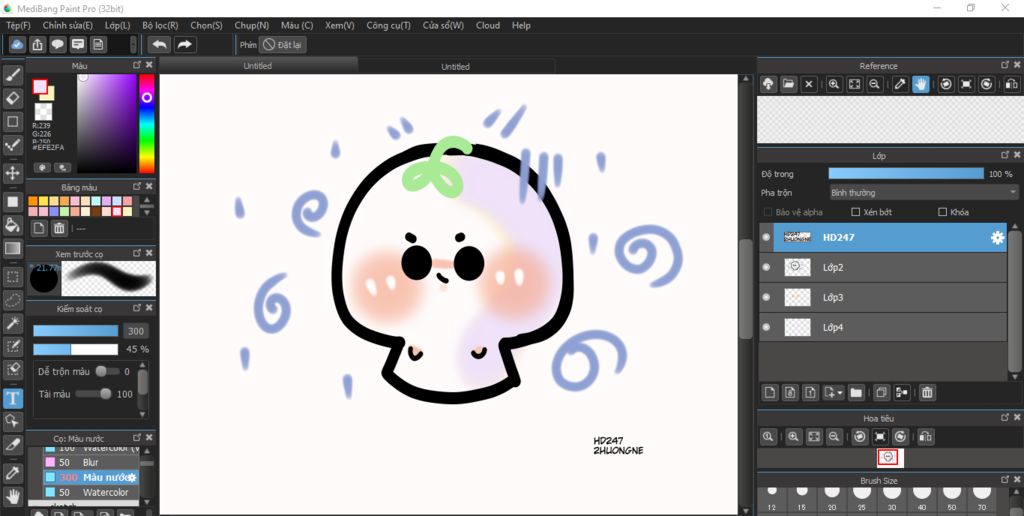Activate the rectangular Select tool
1024x516 pixels.
(12, 277)
